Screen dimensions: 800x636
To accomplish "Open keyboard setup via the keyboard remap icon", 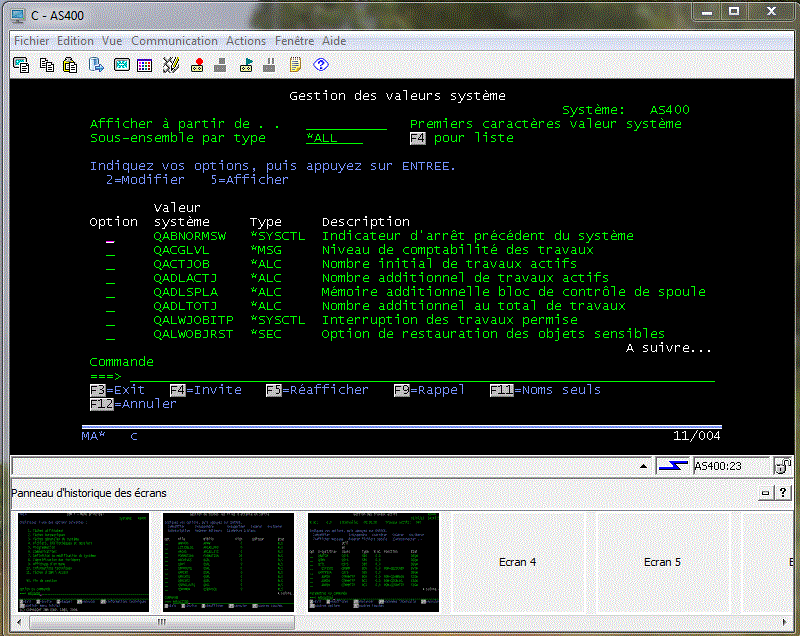I will [171, 63].
